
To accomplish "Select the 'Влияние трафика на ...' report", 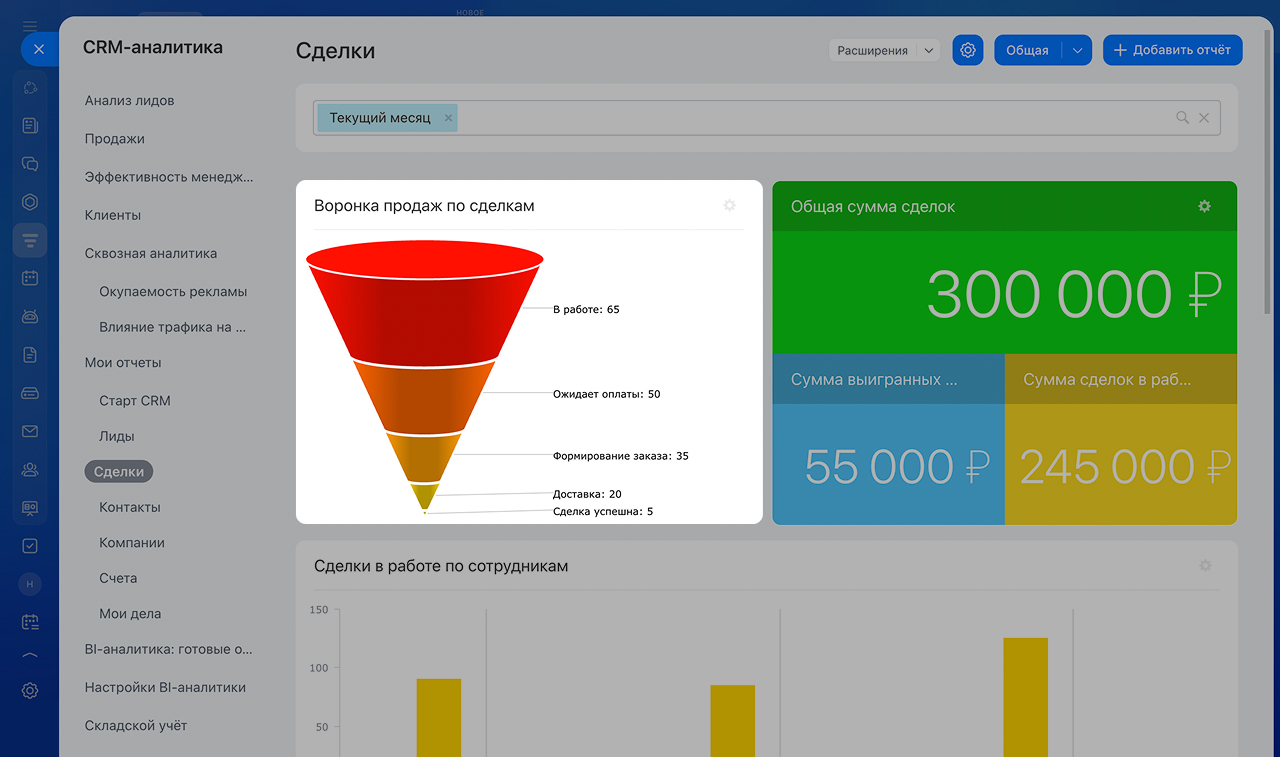I will [172, 327].
